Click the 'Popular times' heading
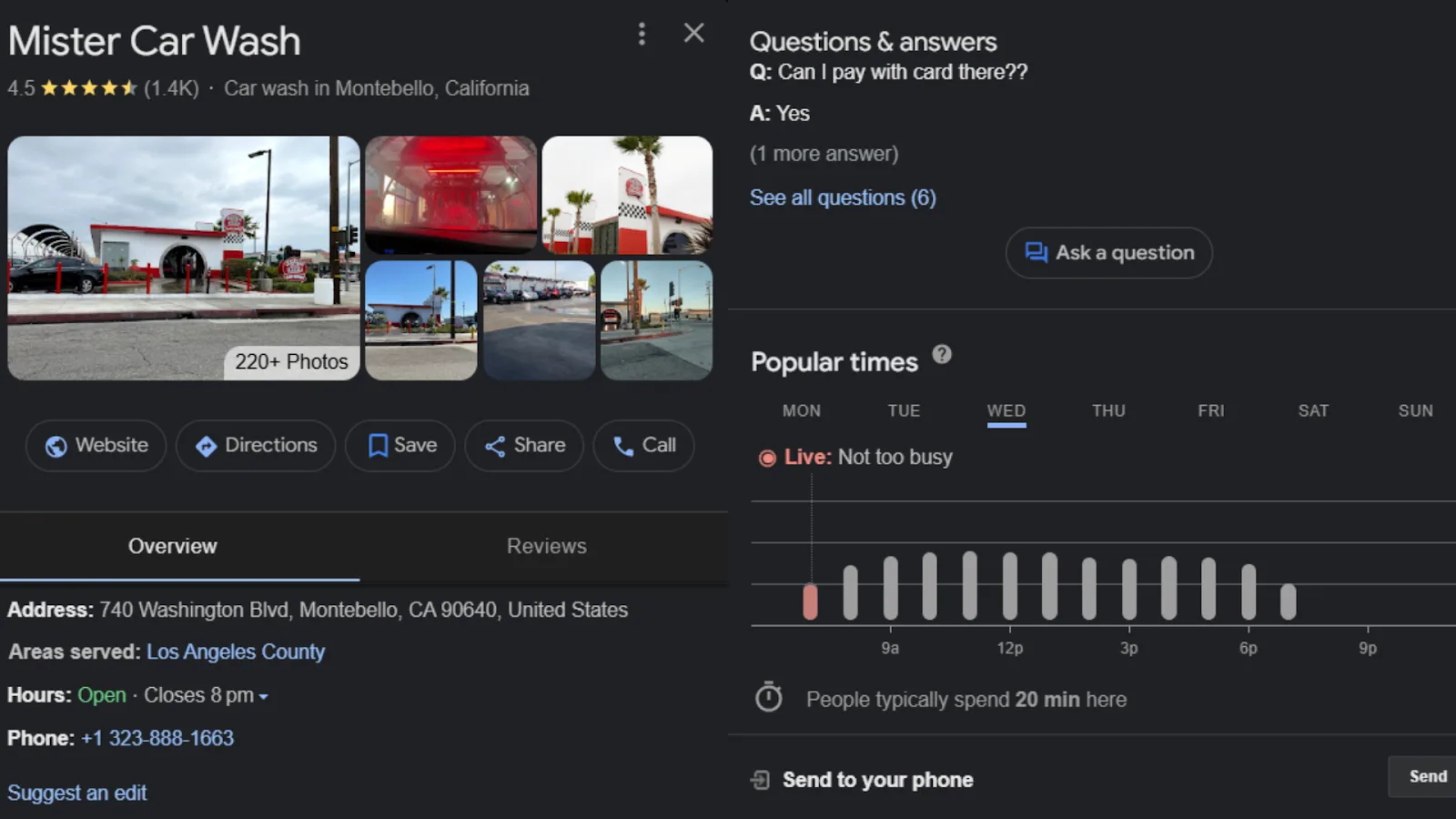This screenshot has height=819, width=1456. click(834, 362)
